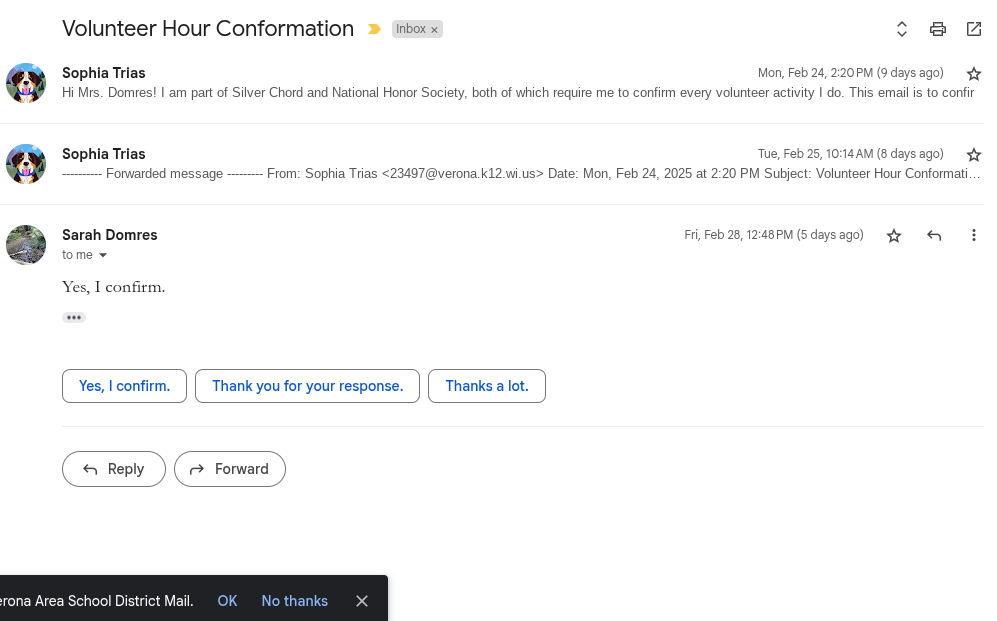Screen dimensions: 997x621
Task: Open Sarah Domres's profile picture
Action: coord(26,245)
